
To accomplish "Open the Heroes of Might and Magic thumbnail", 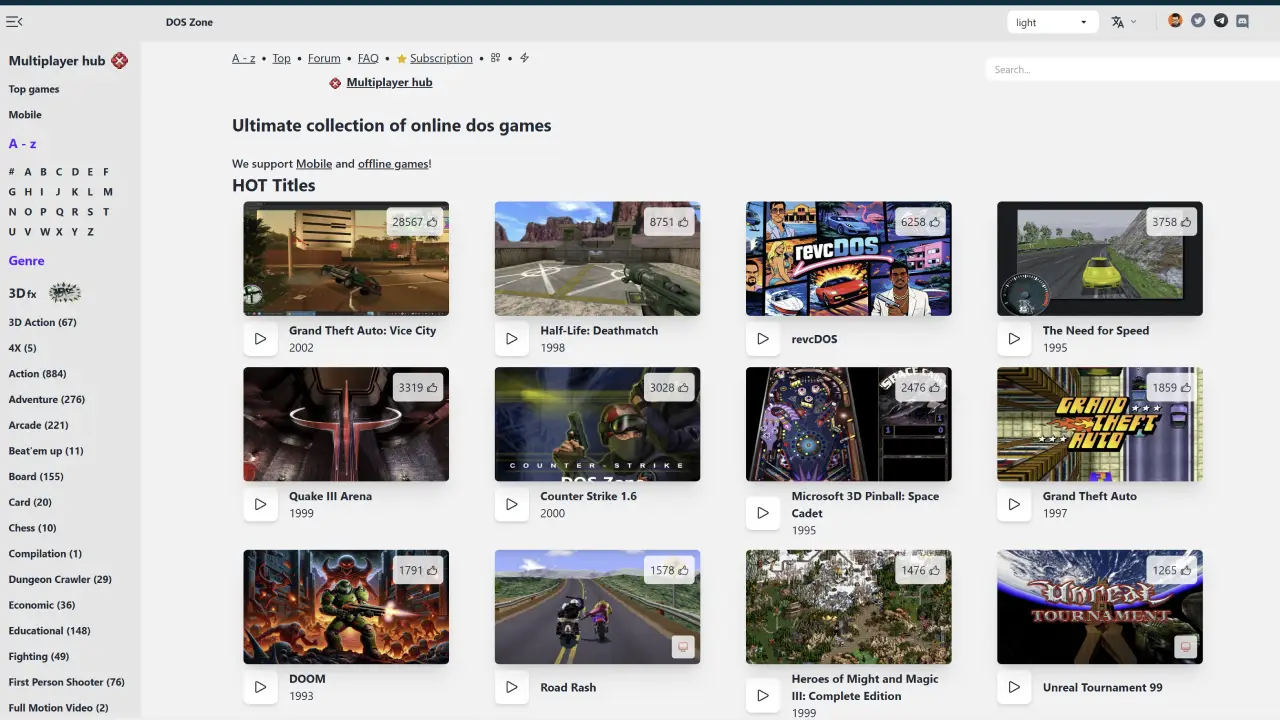I will [x=848, y=607].
